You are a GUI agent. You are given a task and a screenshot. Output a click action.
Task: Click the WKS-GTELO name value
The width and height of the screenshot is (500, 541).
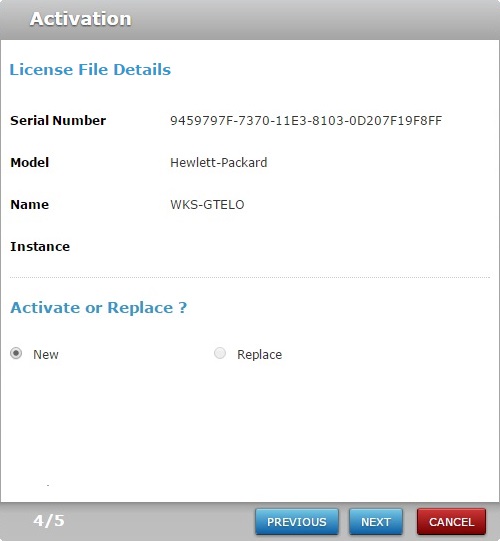coord(207,205)
